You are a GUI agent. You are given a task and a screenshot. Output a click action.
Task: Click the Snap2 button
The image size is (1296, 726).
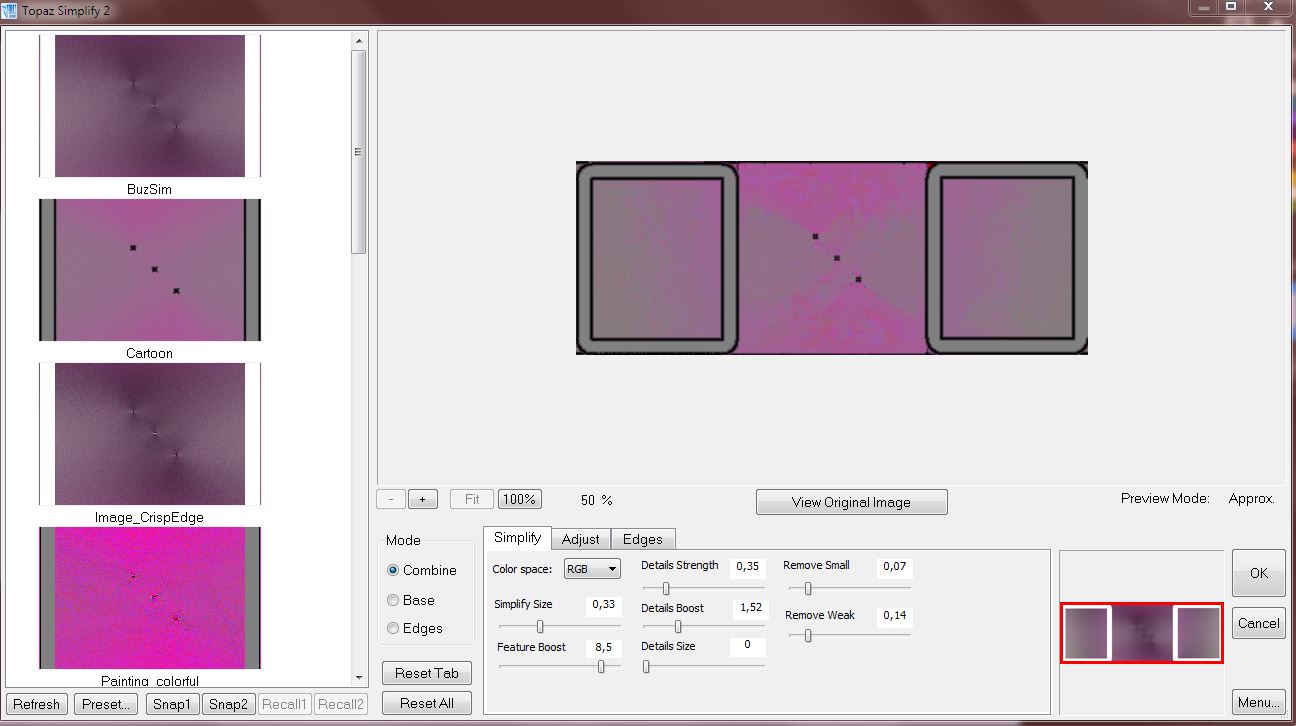click(x=229, y=704)
